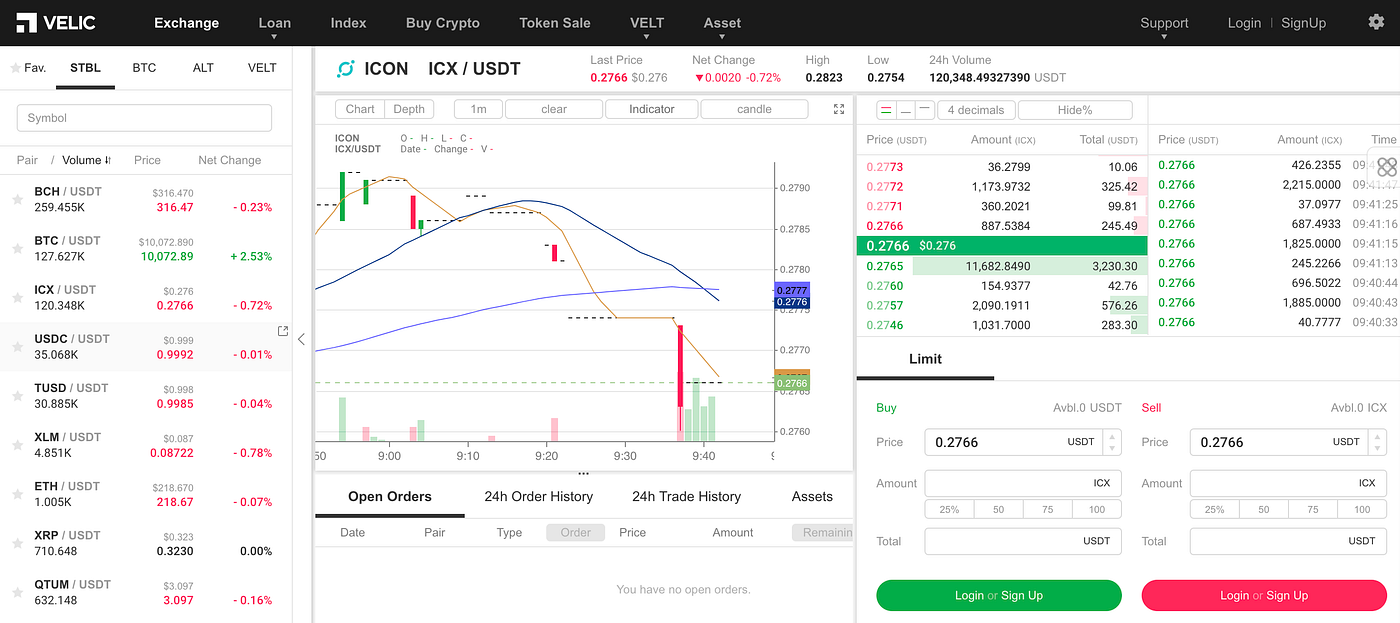Select the BTC market tab
The height and width of the screenshot is (623, 1400).
point(144,68)
